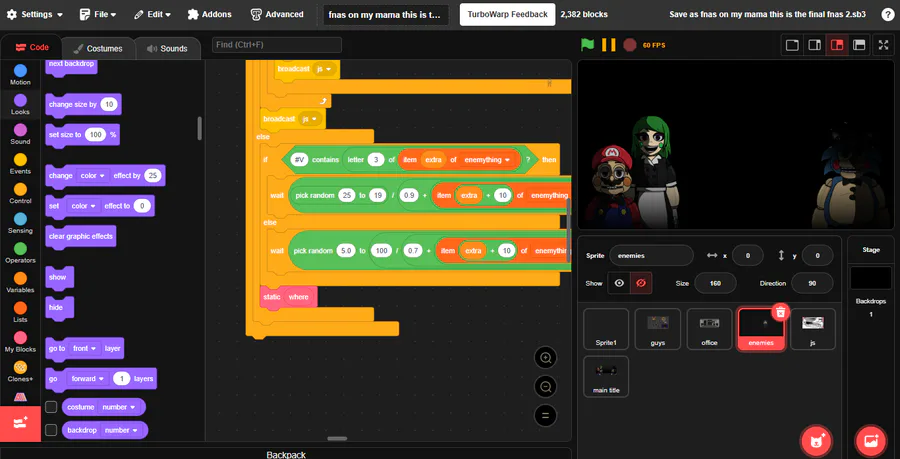Open the Edit menu
The image size is (900, 459).
(152, 14)
